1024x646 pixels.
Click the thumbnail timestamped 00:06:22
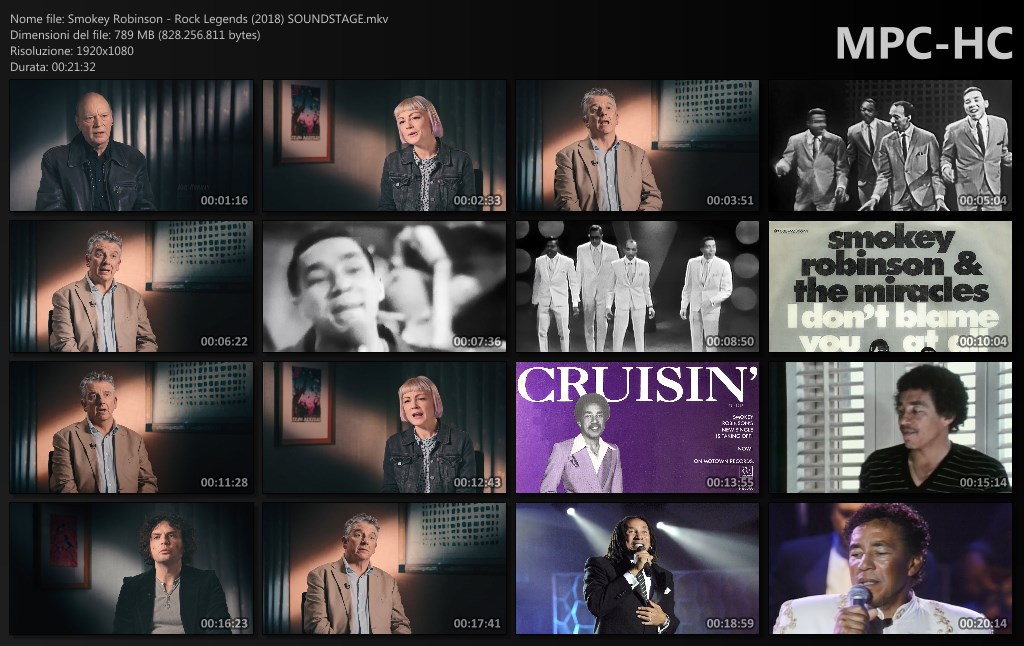click(x=131, y=287)
